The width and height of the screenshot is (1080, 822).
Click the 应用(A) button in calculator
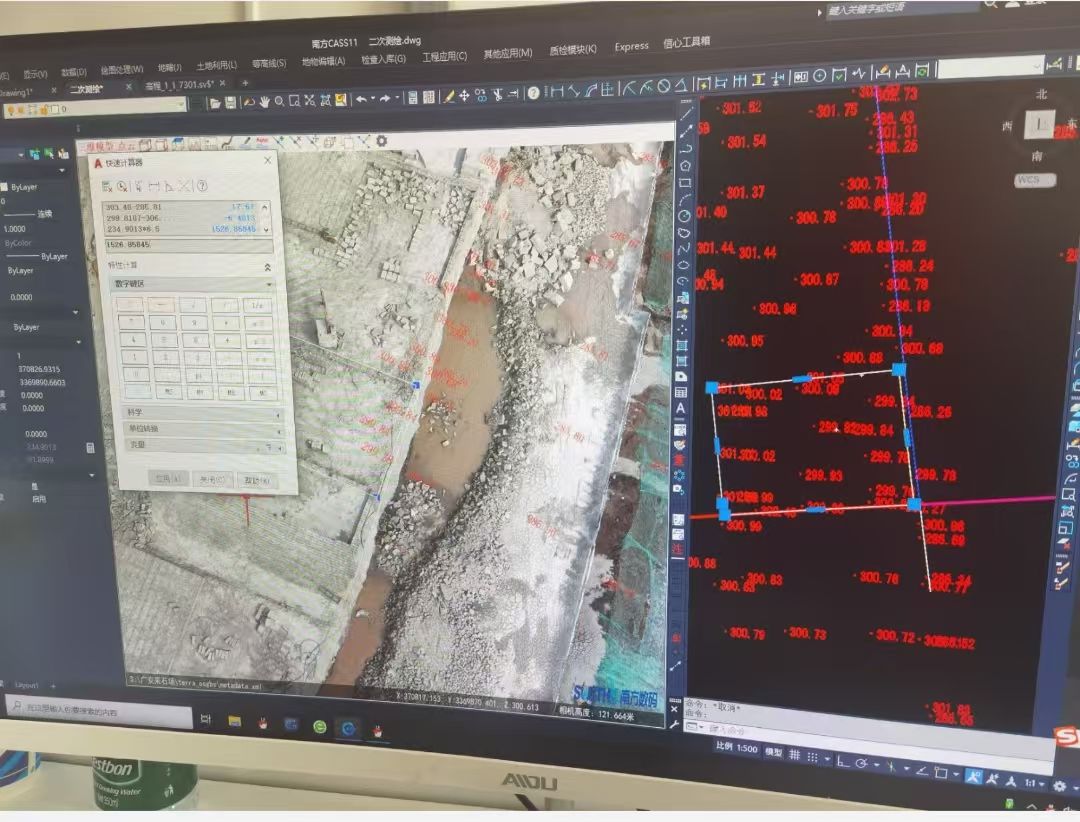tap(167, 477)
